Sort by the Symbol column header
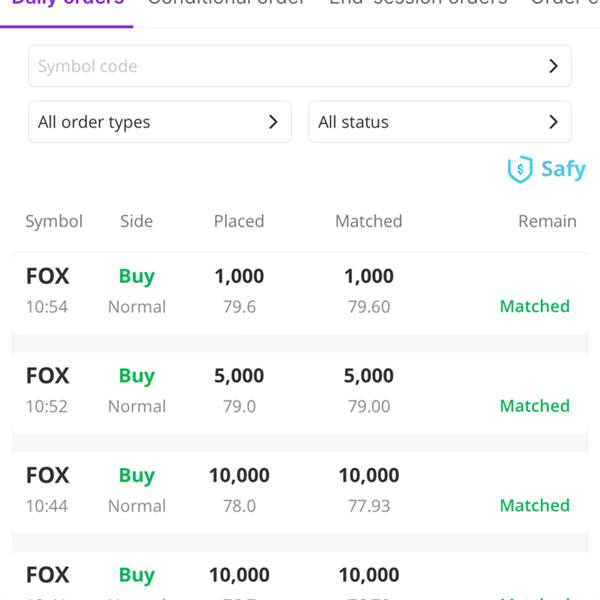Viewport: 600px width, 600px height. click(x=54, y=221)
